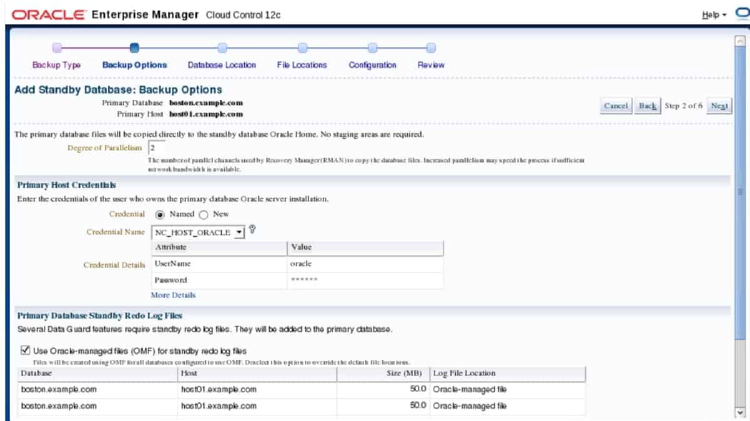Viewport: 750px width, 421px height.
Task: Open the More Details link
Action: coord(173,295)
